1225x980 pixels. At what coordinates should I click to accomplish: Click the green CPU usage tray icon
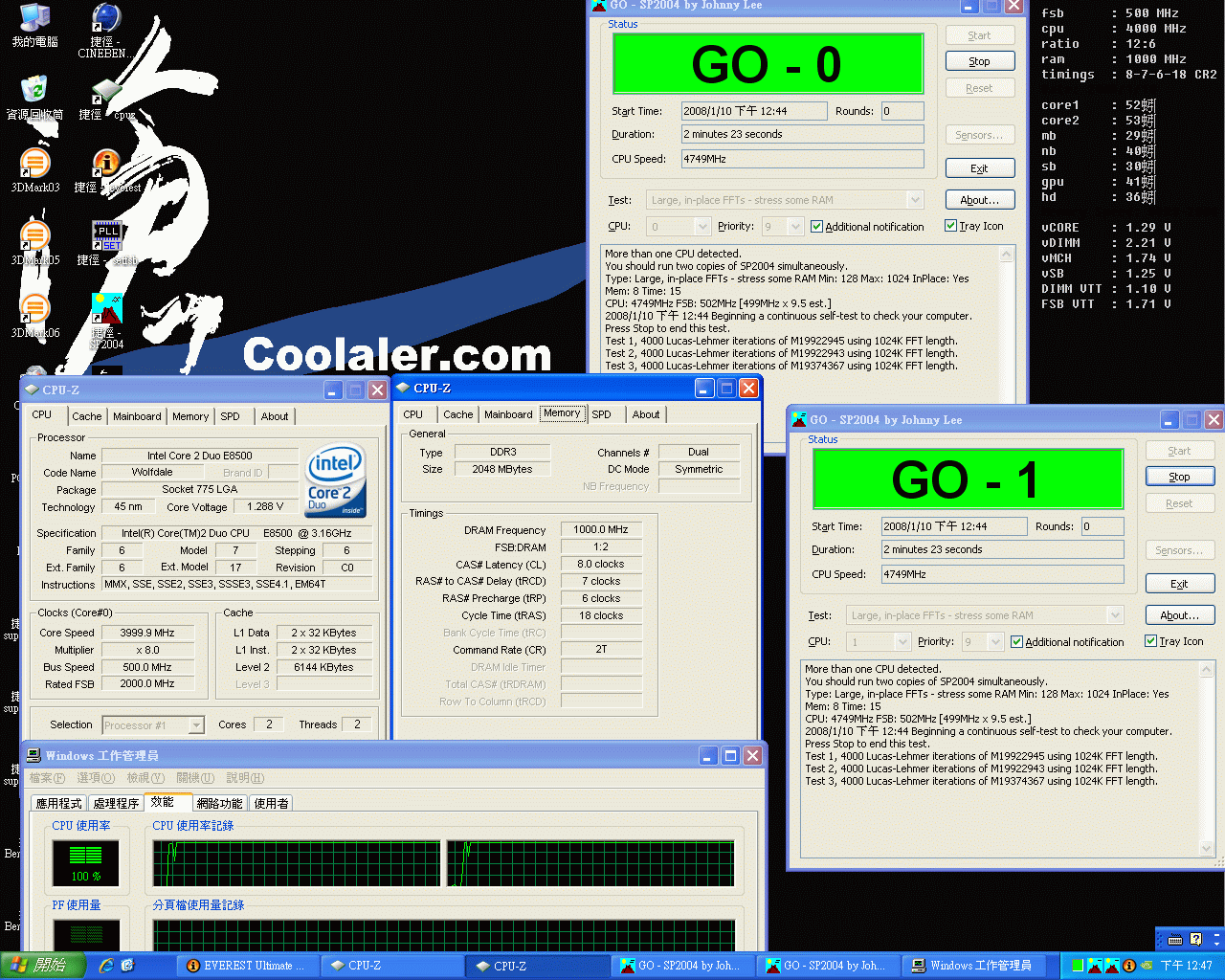pos(1079,966)
